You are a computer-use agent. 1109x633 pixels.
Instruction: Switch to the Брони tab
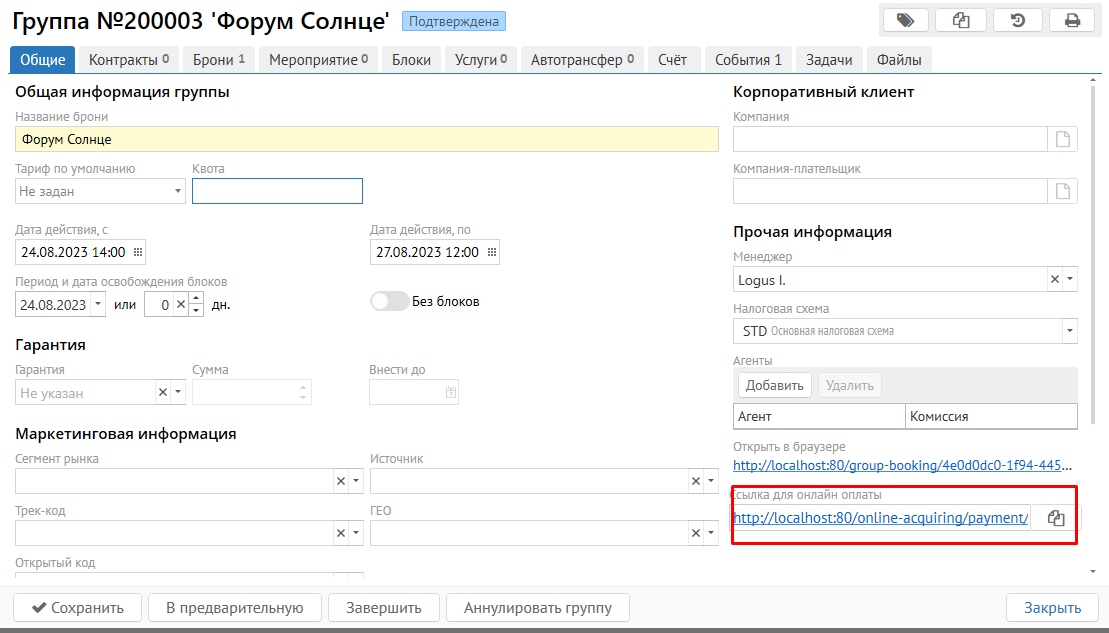(x=218, y=60)
